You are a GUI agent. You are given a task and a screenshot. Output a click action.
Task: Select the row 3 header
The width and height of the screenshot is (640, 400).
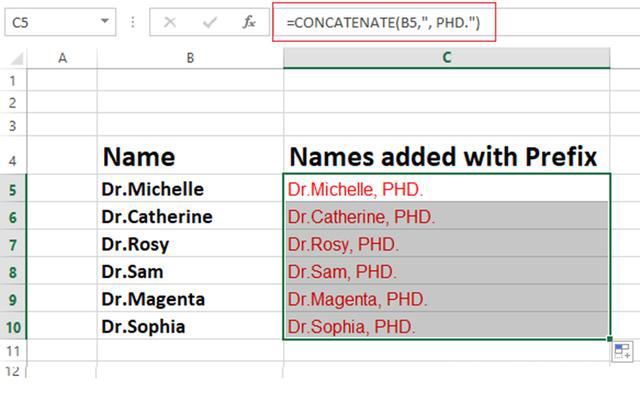(x=13, y=125)
